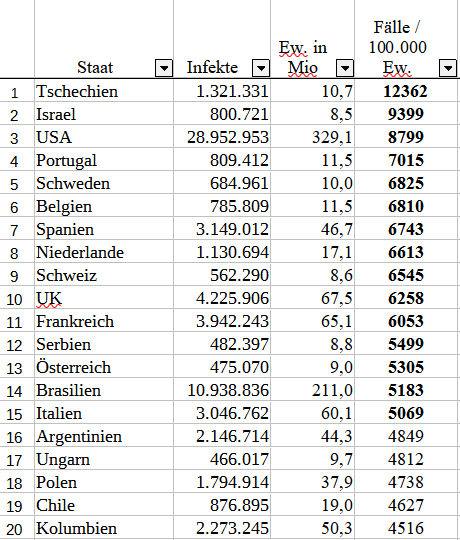The height and width of the screenshot is (540, 460).
Task: Select row header number 16
Action: (14, 437)
